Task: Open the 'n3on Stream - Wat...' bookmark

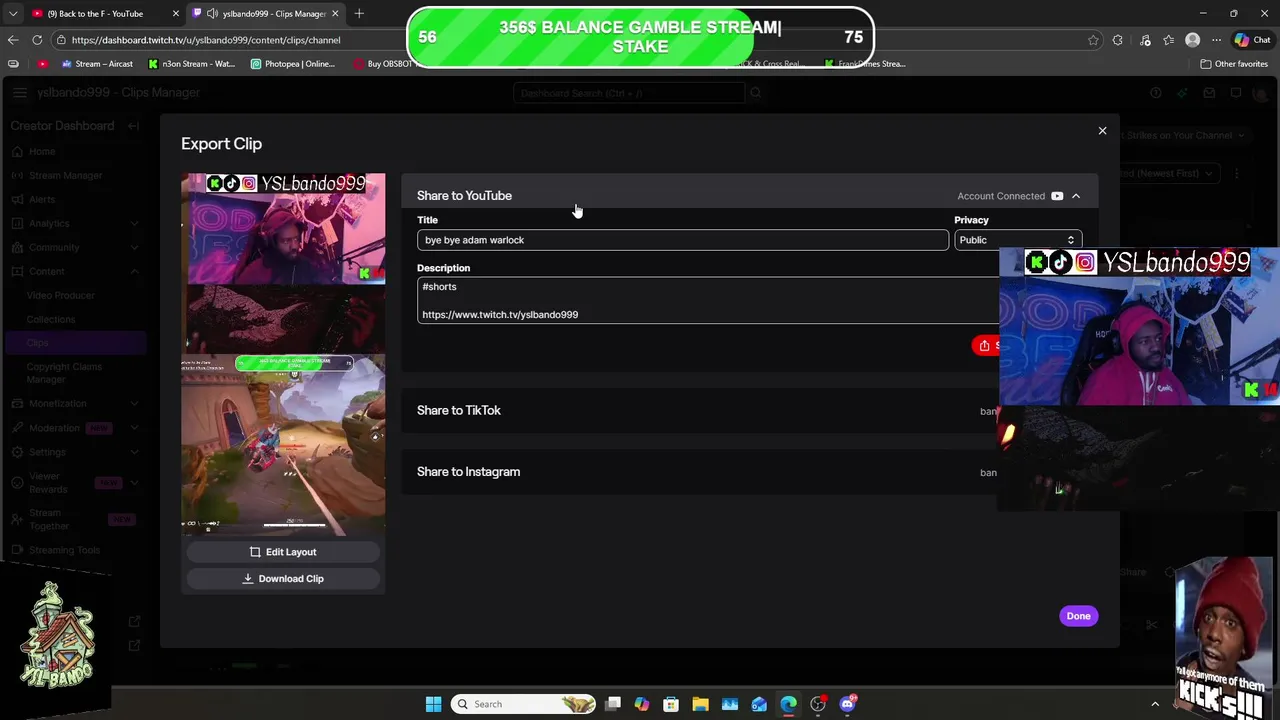Action: (x=191, y=64)
